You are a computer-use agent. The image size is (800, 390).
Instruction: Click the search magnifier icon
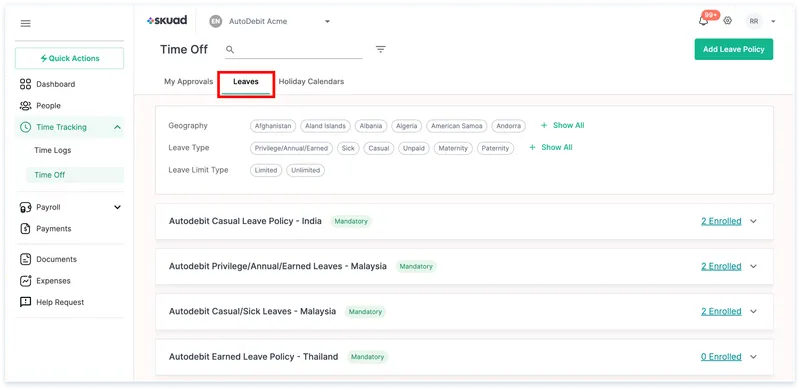(230, 50)
